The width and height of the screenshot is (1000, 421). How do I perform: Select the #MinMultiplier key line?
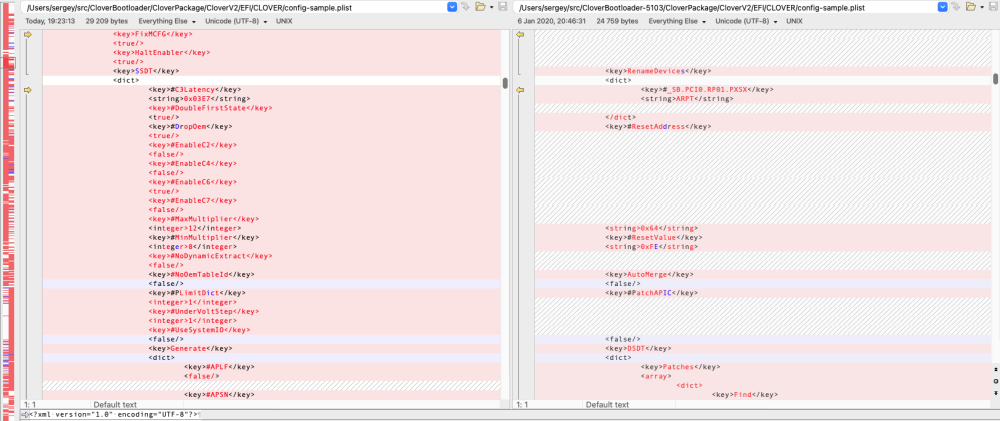tap(203, 238)
